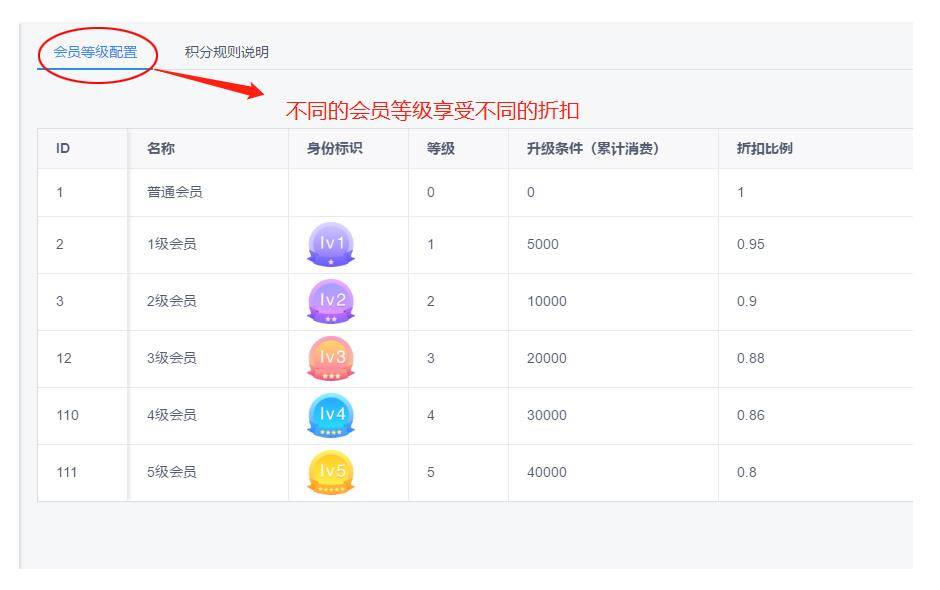Click the lv1 membership badge icon

(x=331, y=245)
